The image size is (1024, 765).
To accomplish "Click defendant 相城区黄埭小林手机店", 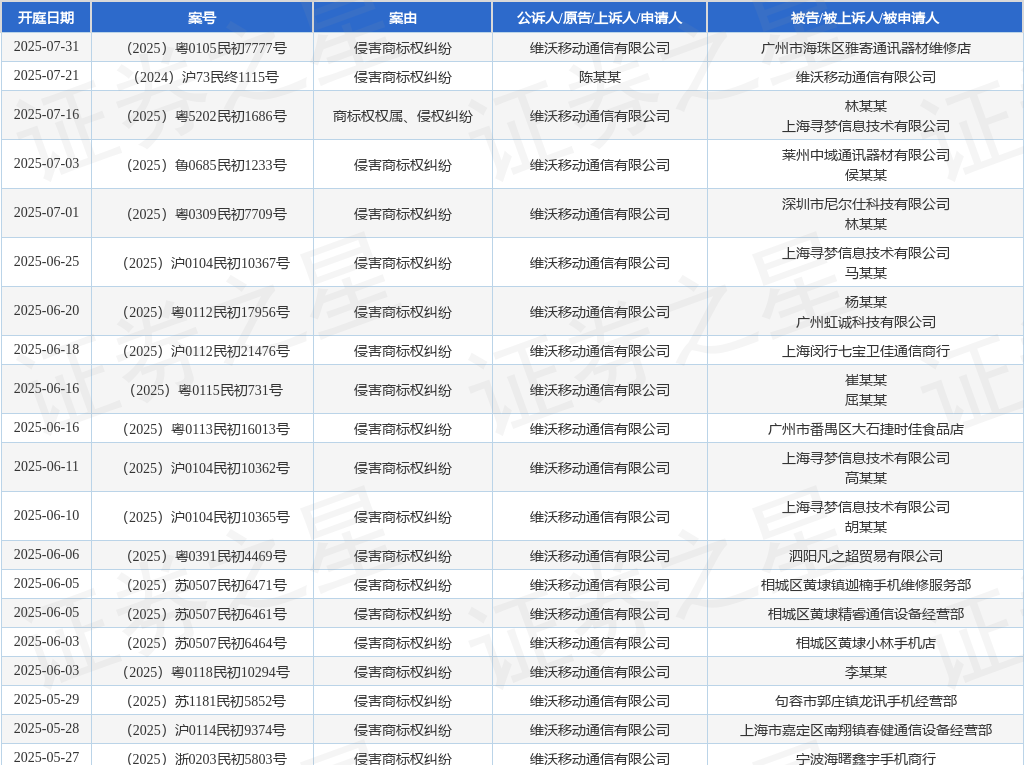I will click(x=865, y=643).
